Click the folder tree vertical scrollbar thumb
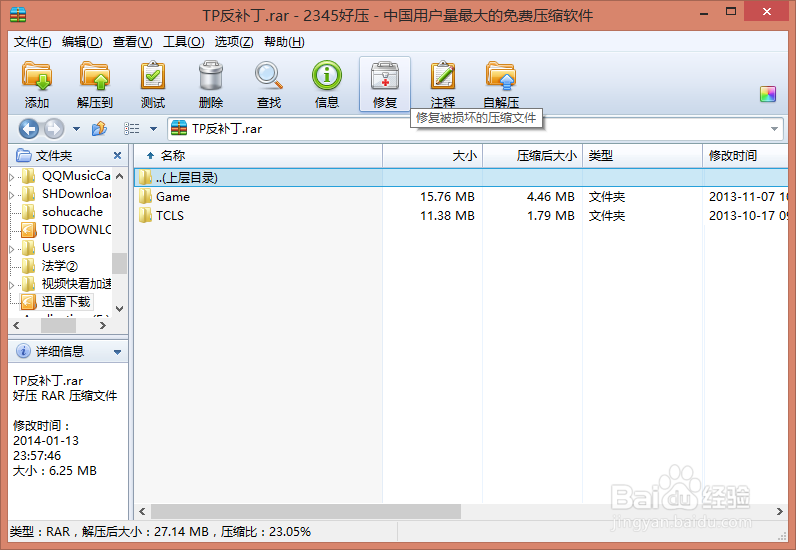The width and height of the screenshot is (796, 550). pos(119,263)
